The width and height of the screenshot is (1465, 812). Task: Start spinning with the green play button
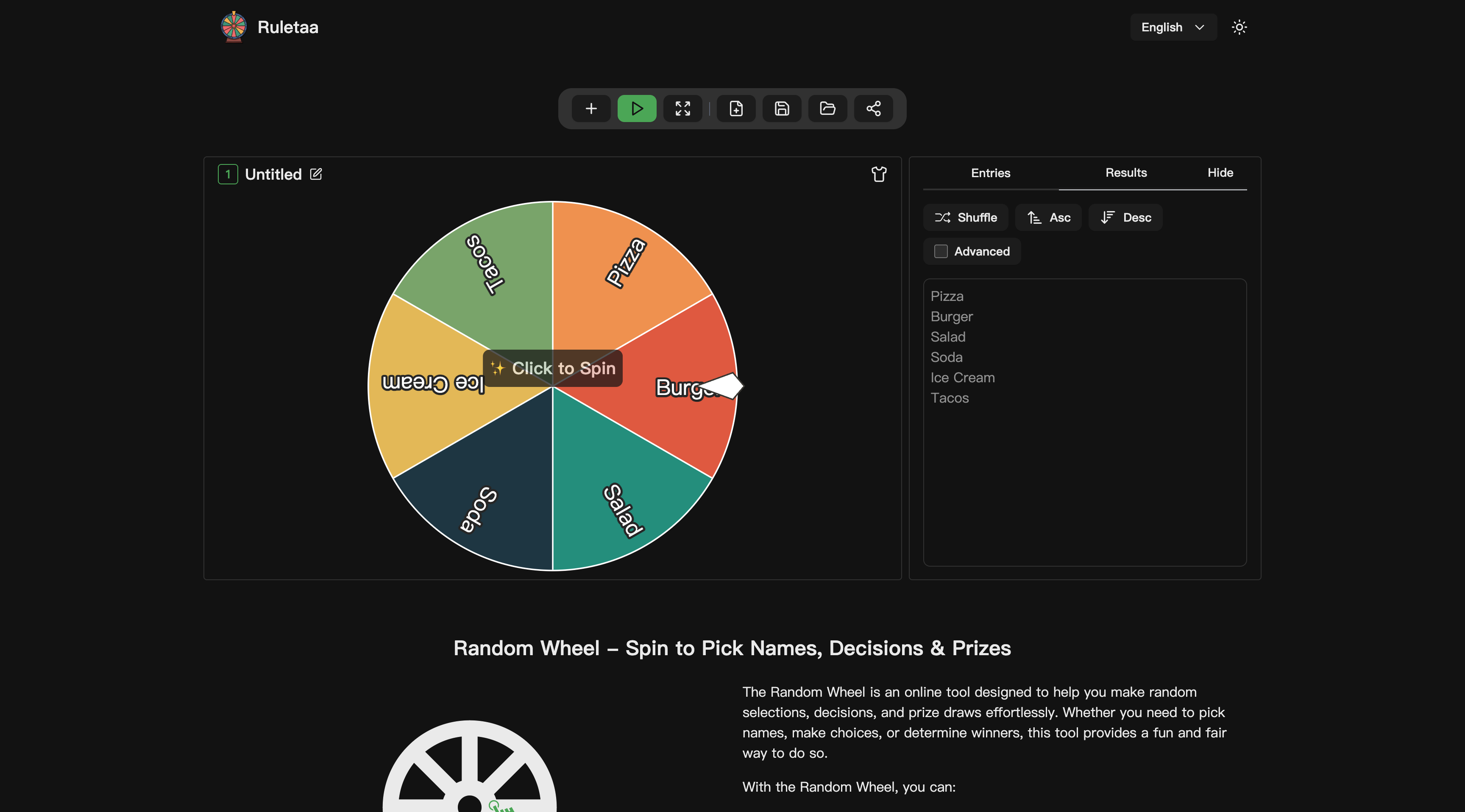tap(637, 108)
